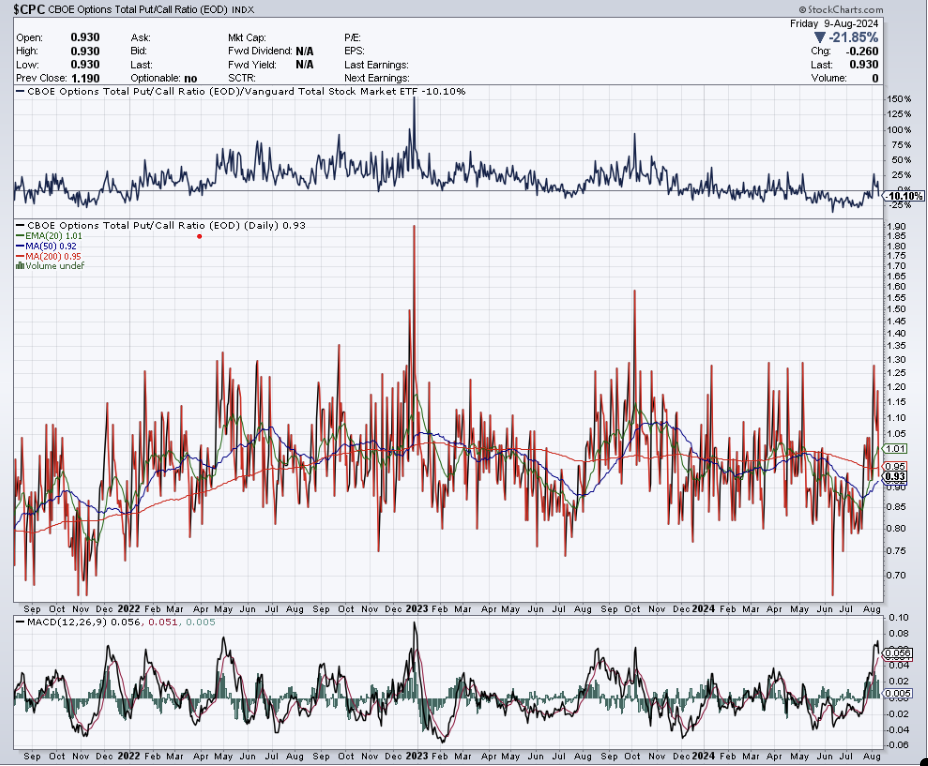Click the 150% axis label in ratio panel
Screen dimensions: 928x766
pyautogui.click(x=898, y=99)
